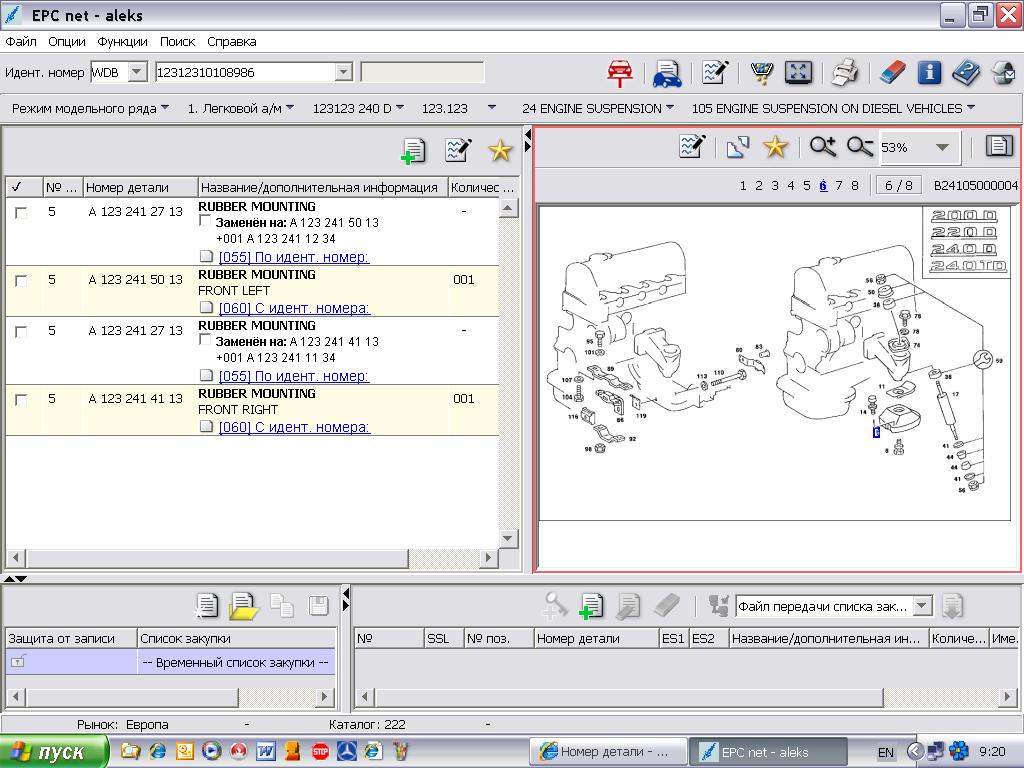This screenshot has height=768, width=1024.
Task: Open the blue info icon
Action: 929,73
